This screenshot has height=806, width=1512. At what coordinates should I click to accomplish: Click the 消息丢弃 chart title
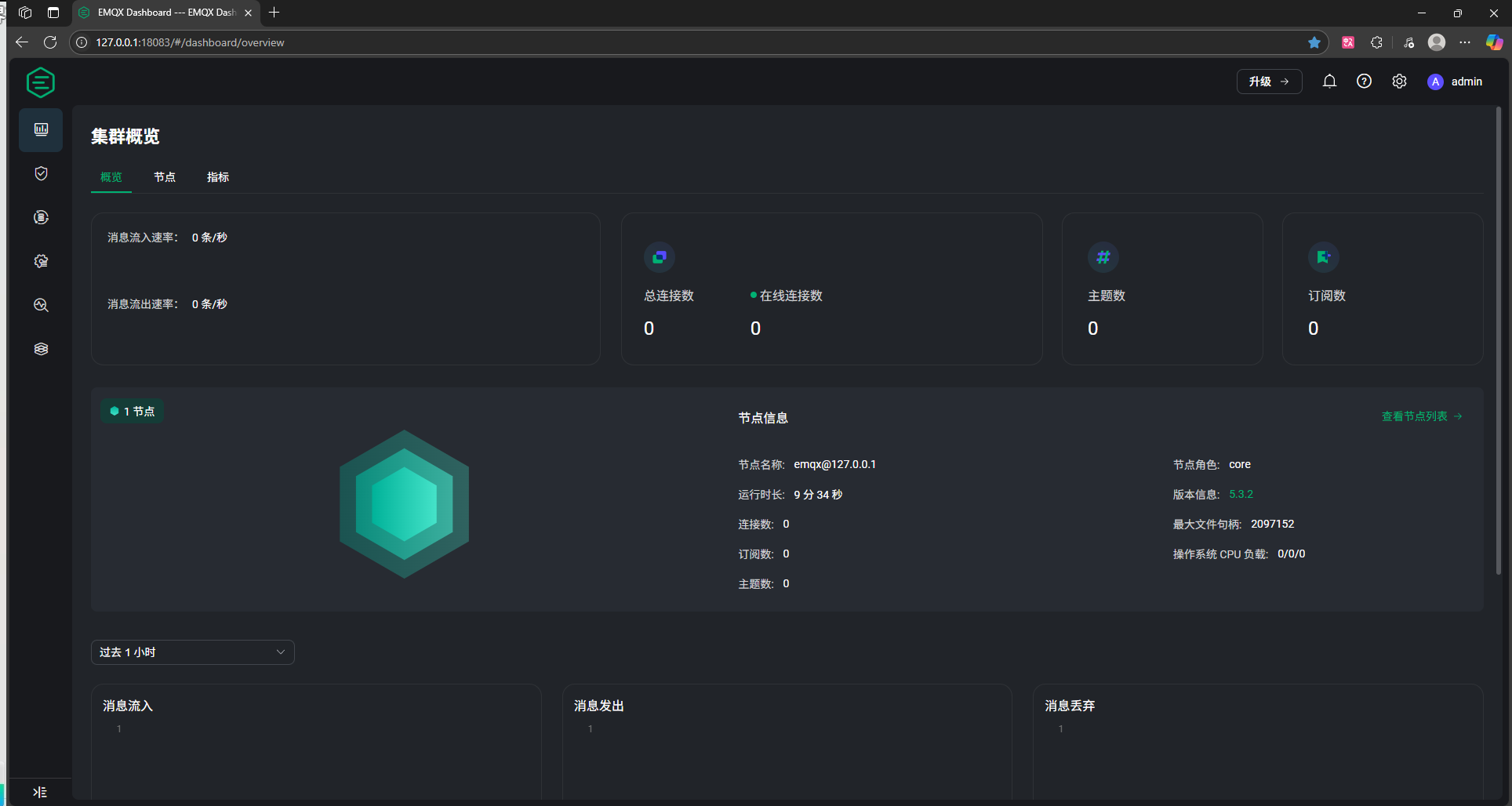click(1070, 706)
